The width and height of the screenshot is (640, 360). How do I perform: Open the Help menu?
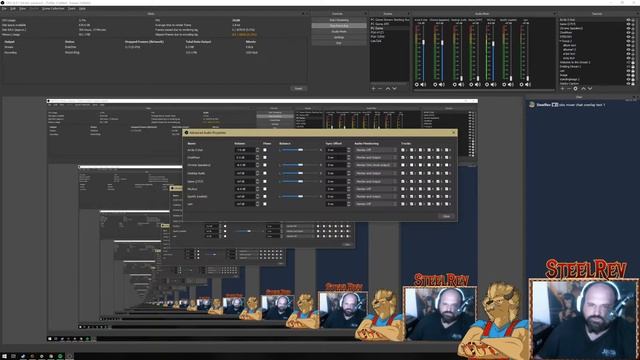82,8
